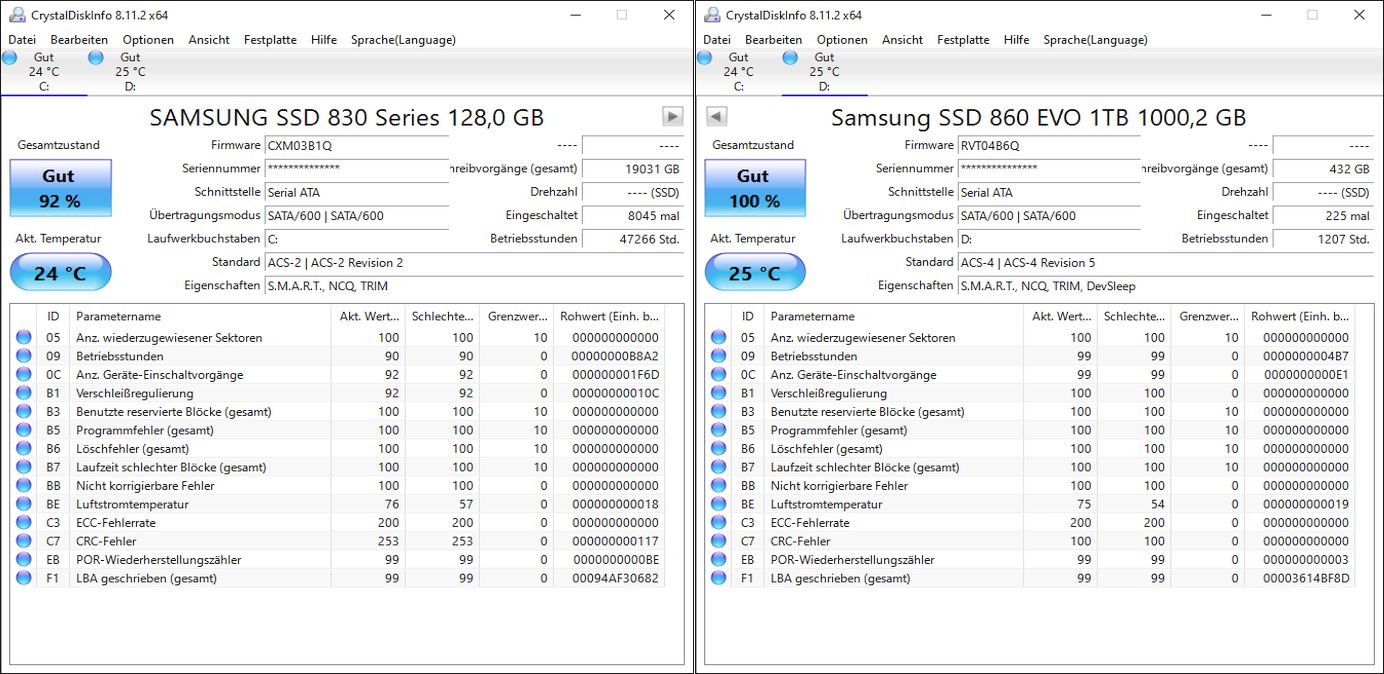Click status orb for drive C: in right window

tap(703, 57)
